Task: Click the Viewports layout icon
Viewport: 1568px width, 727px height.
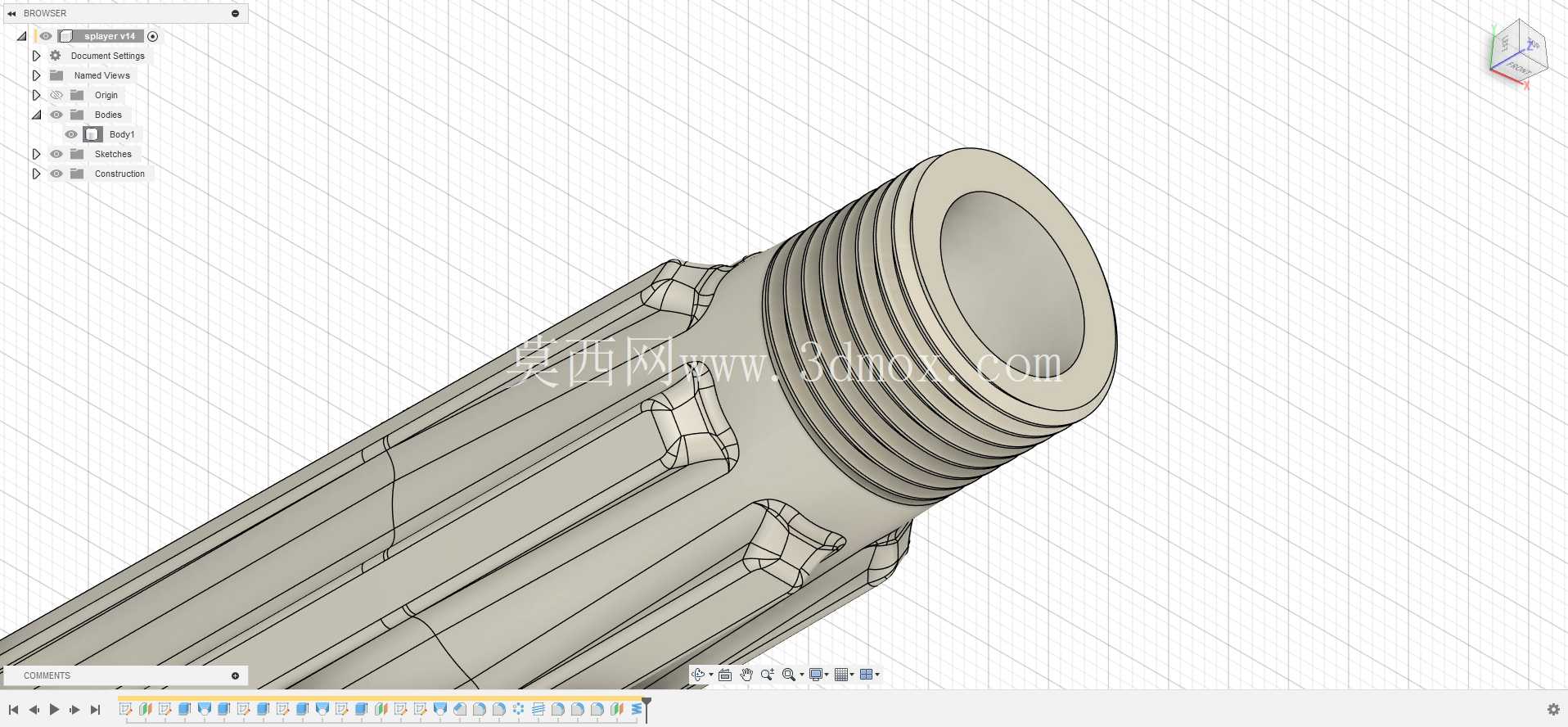Action: 866,675
